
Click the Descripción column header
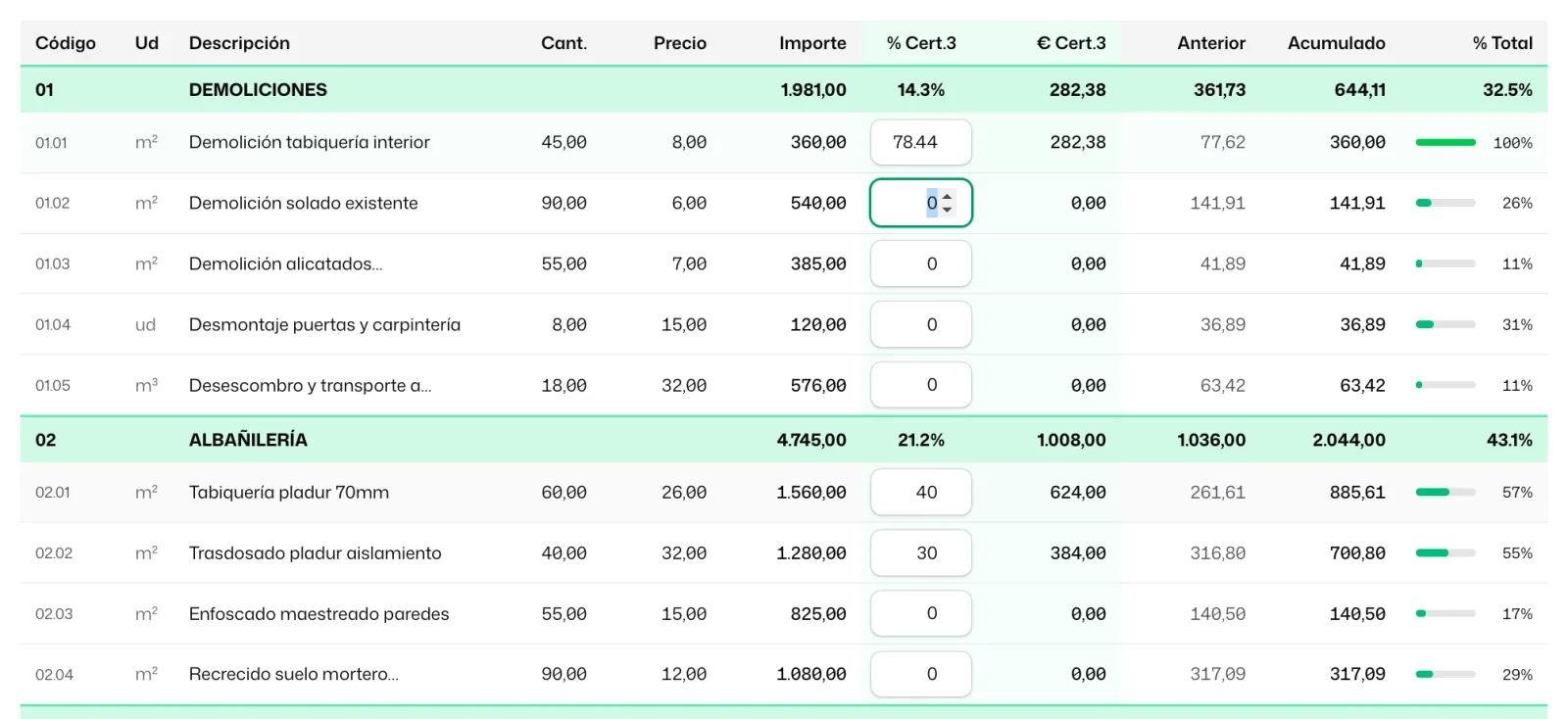click(x=239, y=43)
